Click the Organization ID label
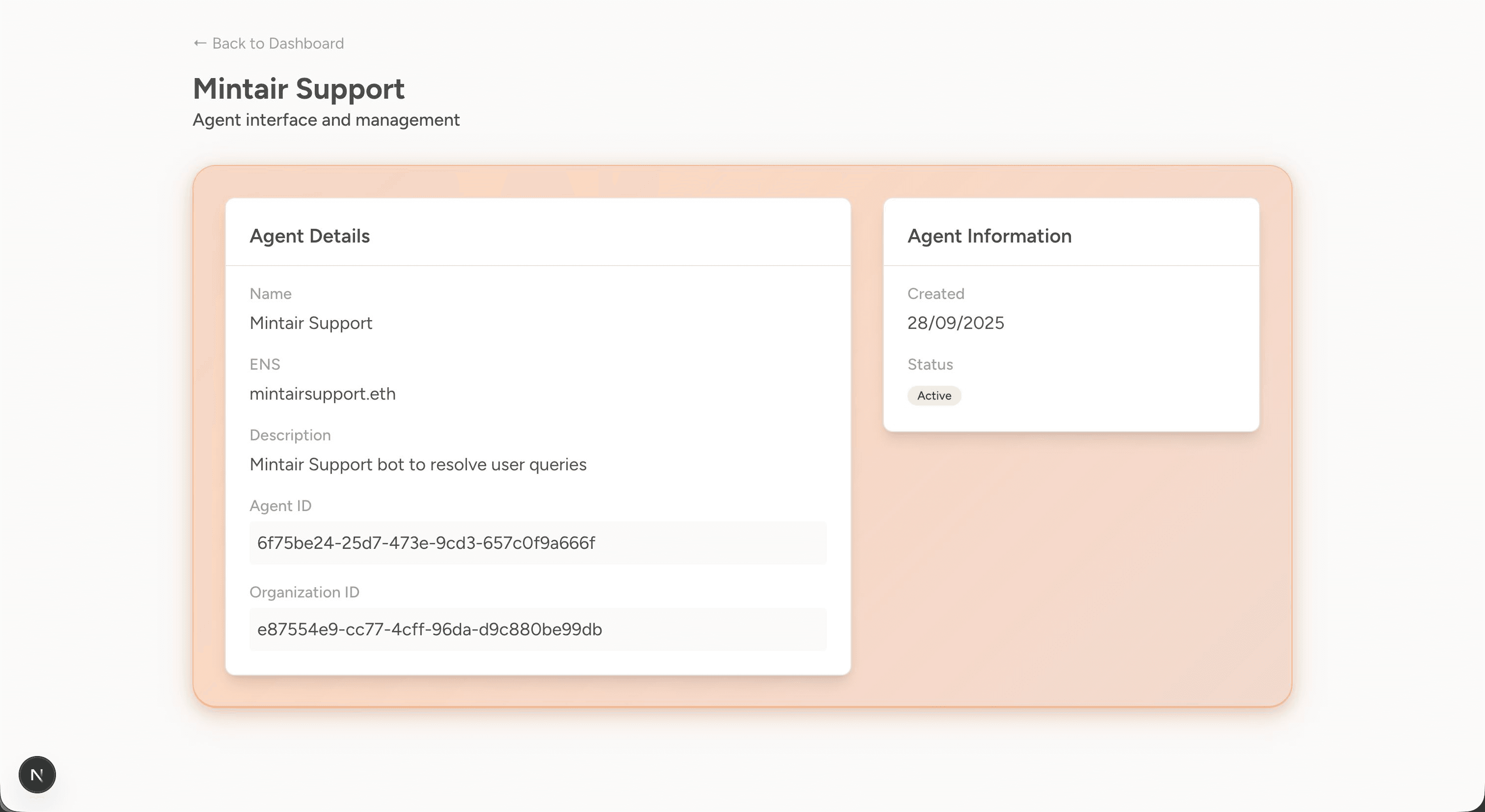 [304, 593]
